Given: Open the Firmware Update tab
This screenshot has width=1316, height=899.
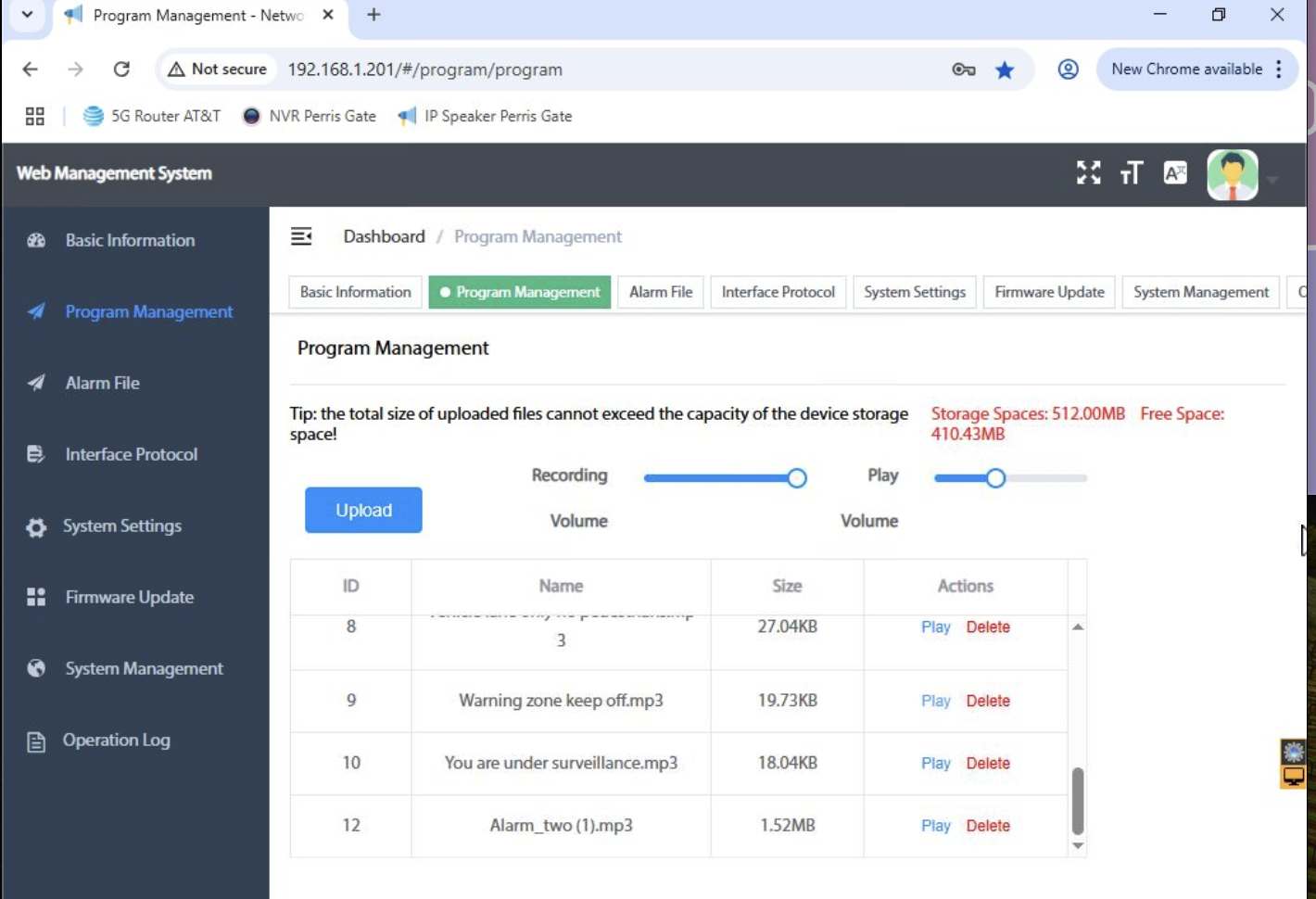Looking at the screenshot, I should [1049, 292].
